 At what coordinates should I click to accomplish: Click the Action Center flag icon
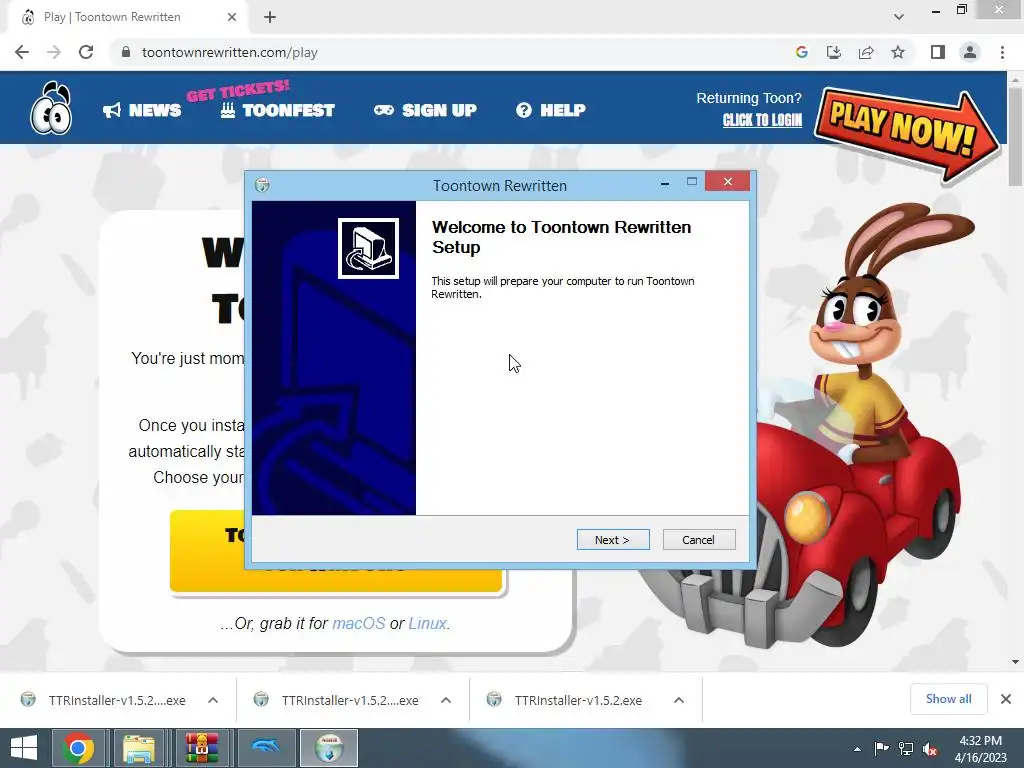[881, 749]
